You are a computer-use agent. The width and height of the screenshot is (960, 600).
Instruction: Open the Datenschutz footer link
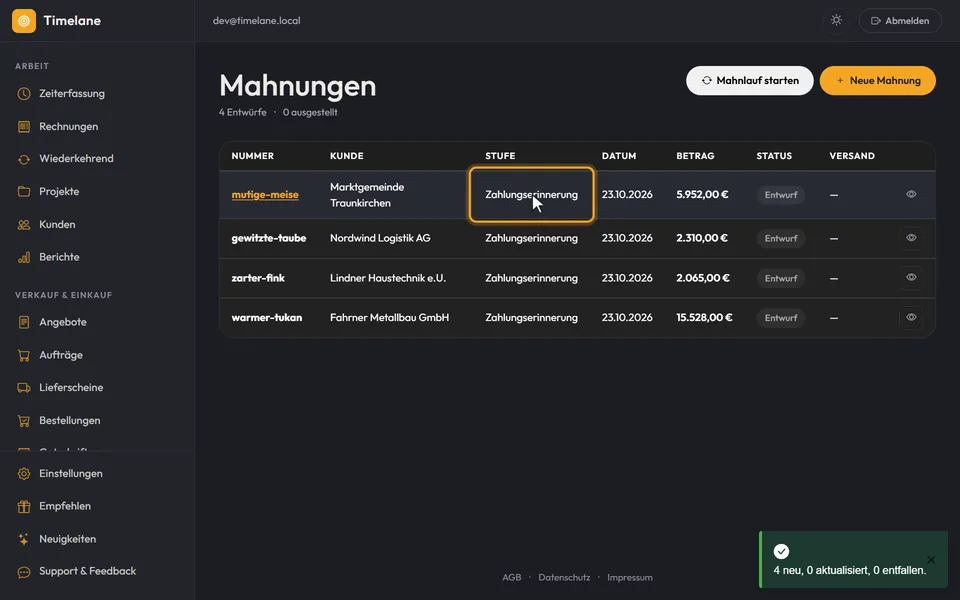564,577
